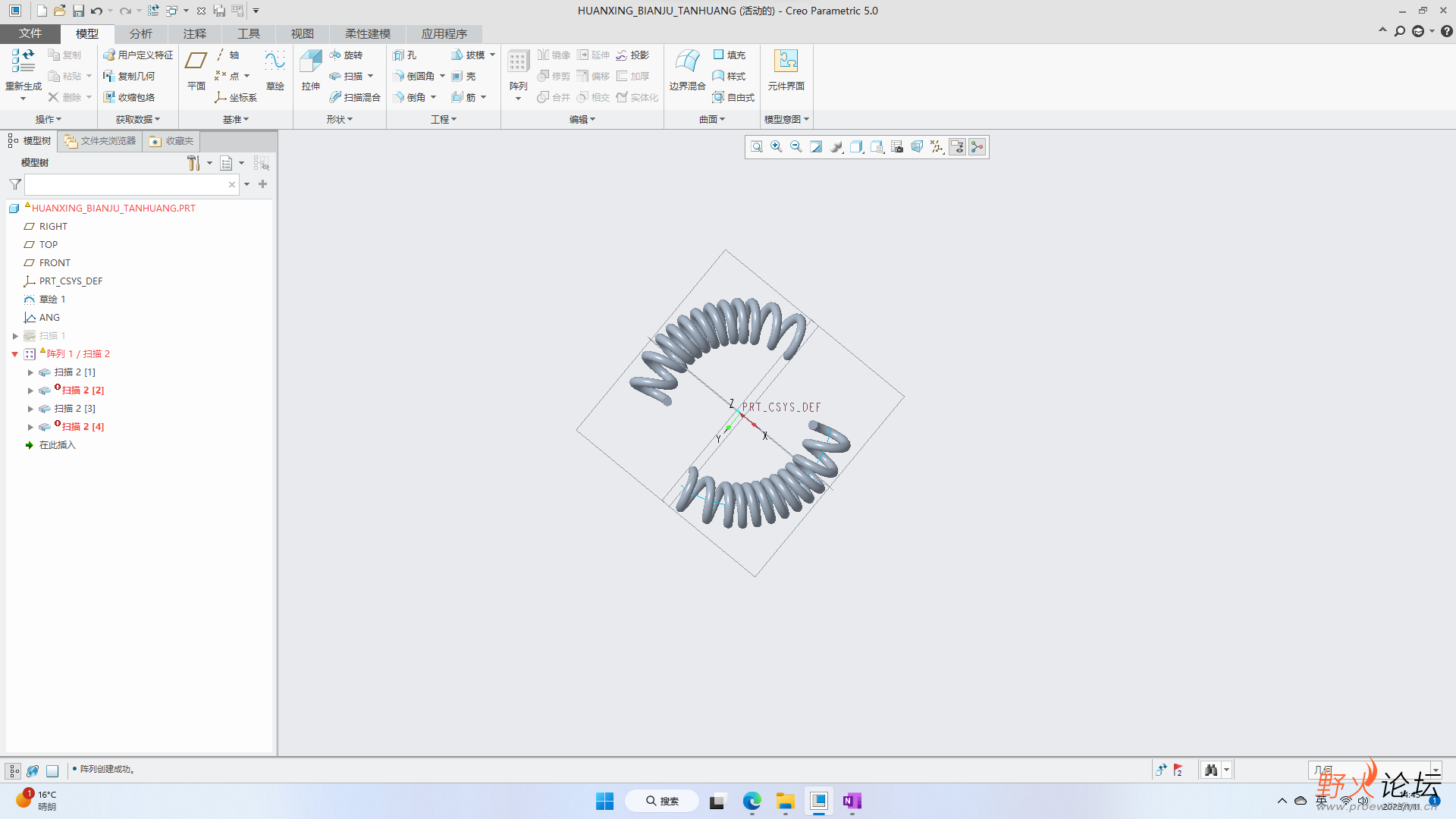Viewport: 1456px width, 819px height.
Task: Undo the last action
Action: (x=96, y=11)
